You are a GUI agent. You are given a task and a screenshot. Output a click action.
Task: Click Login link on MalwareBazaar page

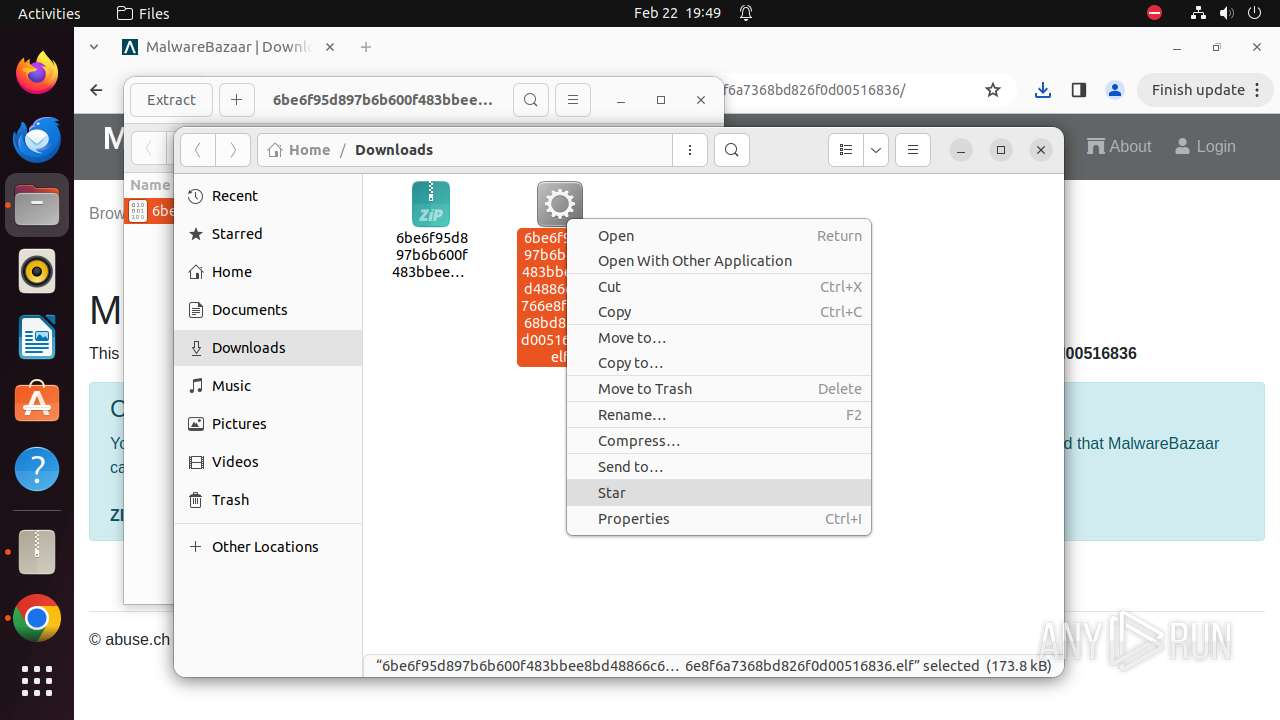click(1205, 146)
